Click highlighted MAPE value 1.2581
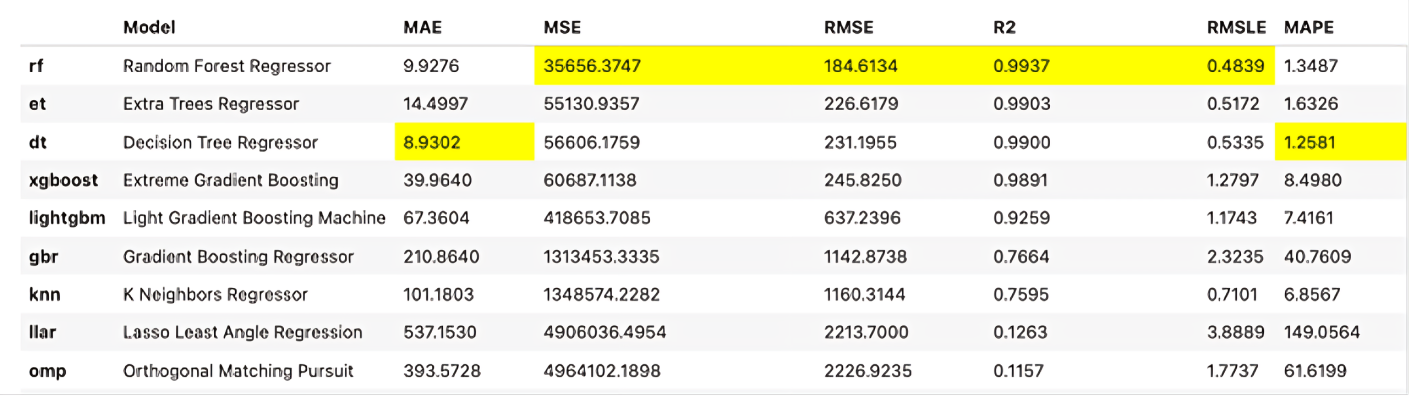Image resolution: width=1411 pixels, height=398 pixels. click(x=1309, y=143)
